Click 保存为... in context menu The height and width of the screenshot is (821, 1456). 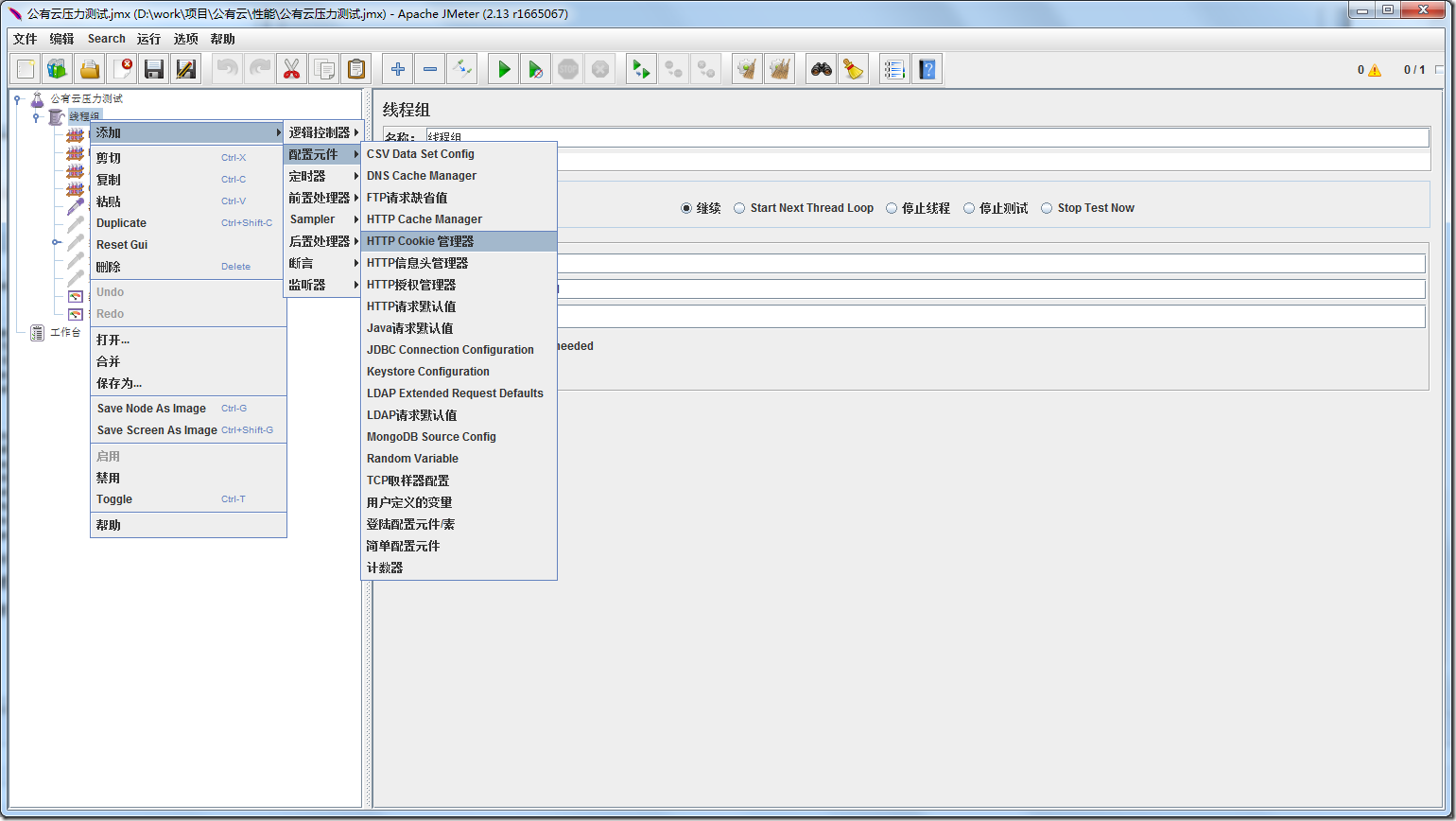pos(188,383)
